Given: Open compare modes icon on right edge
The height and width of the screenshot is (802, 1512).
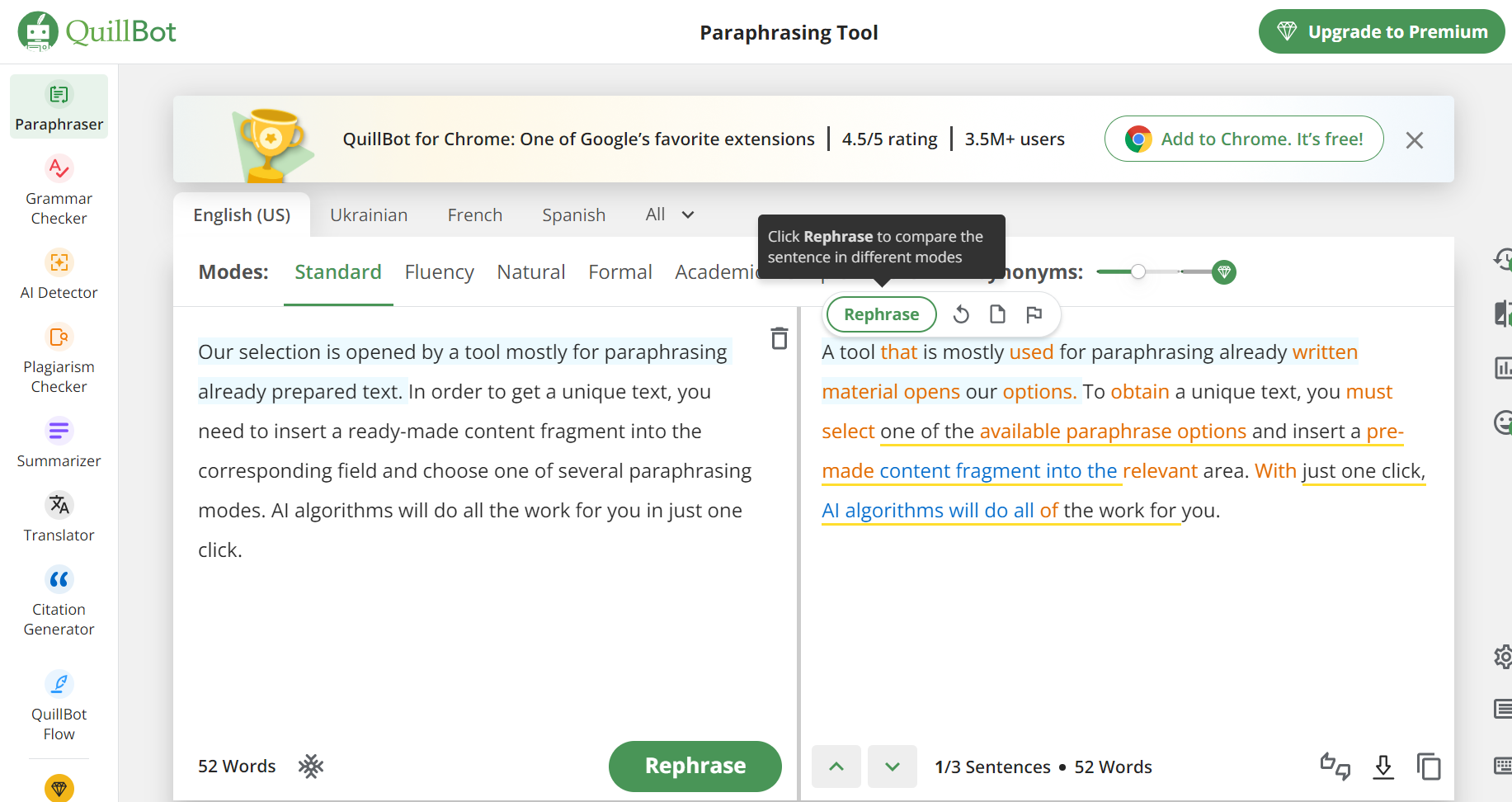Looking at the screenshot, I should 1503,314.
